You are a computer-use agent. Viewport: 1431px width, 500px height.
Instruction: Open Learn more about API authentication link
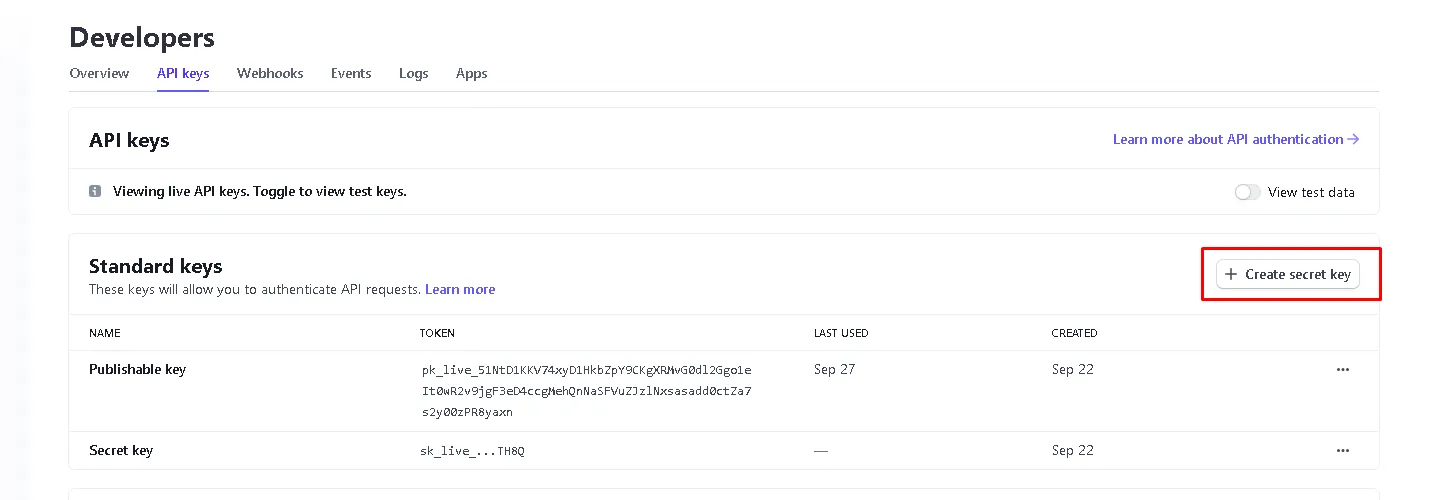pos(1236,139)
